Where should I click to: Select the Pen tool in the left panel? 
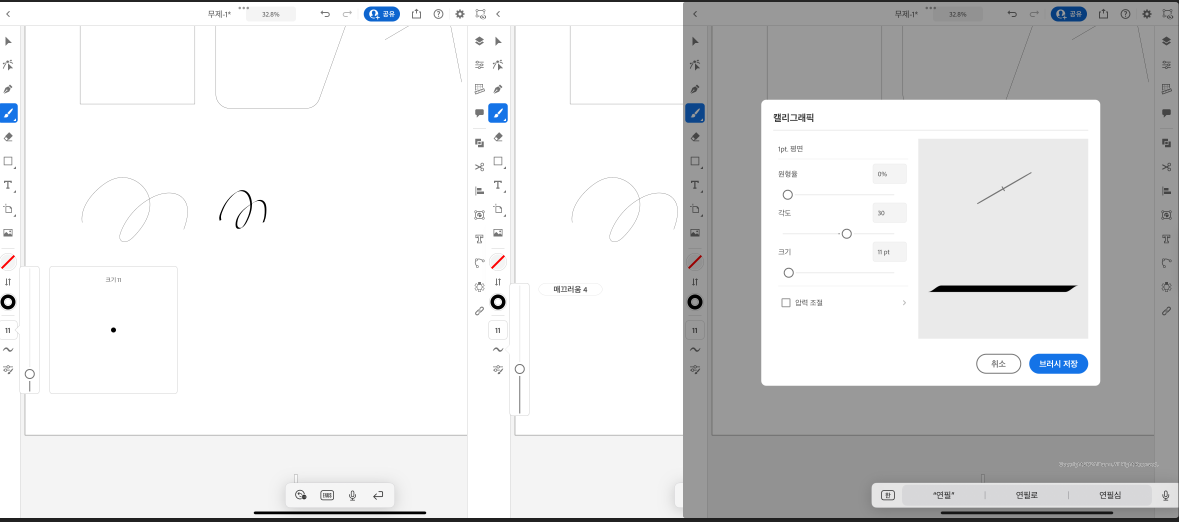(8, 90)
